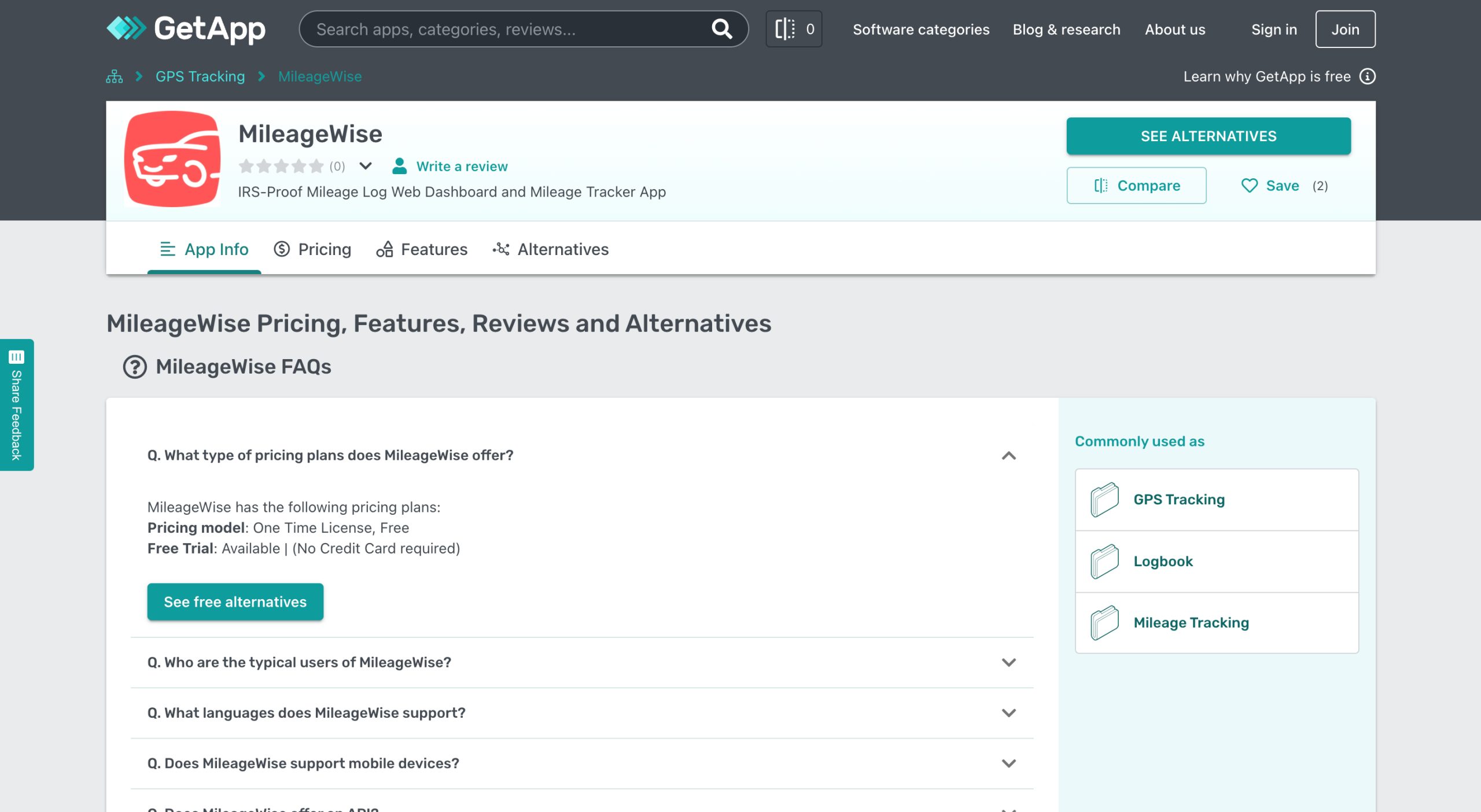Click the info icon beside Learn why GetApp is free

1367,76
